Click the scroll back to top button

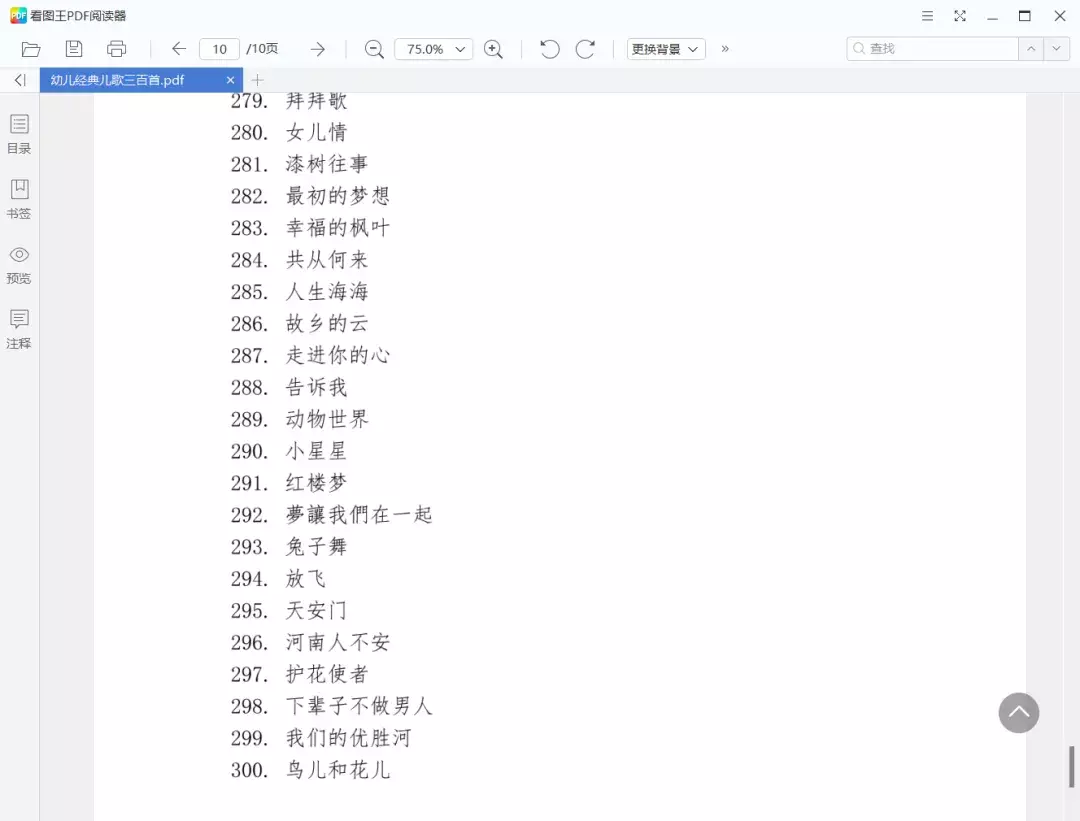(1018, 713)
